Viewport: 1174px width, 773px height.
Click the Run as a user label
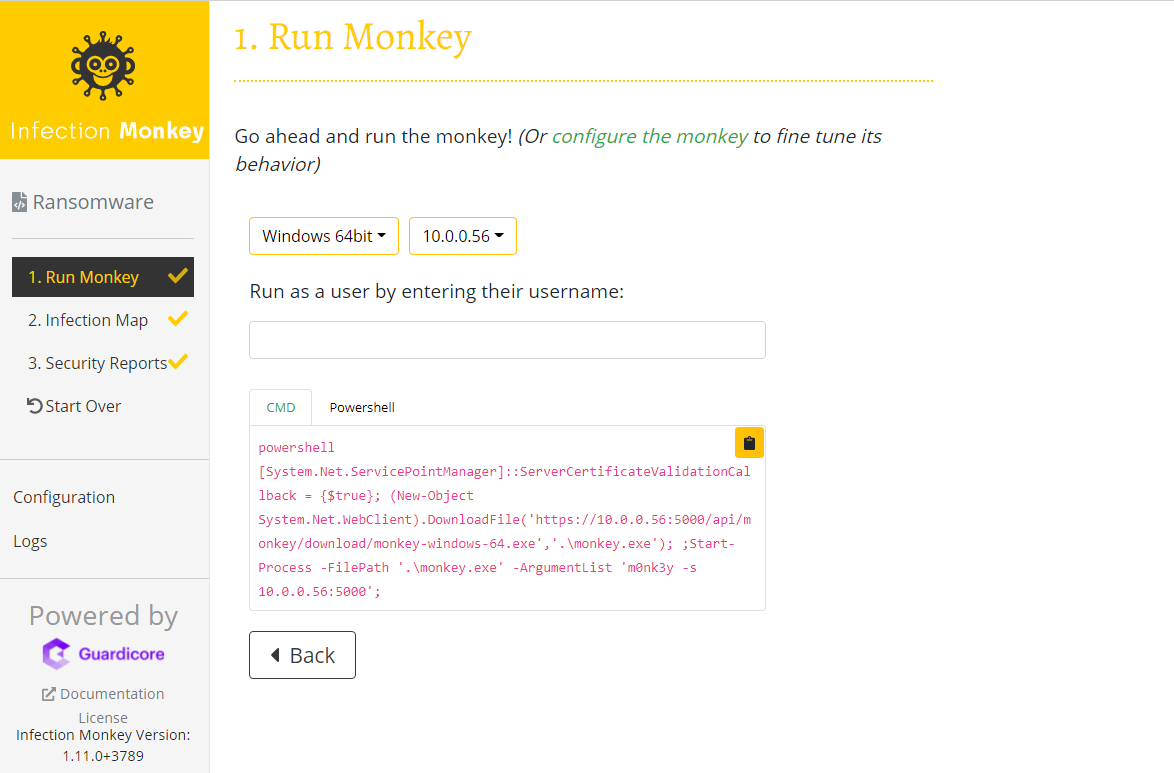[x=437, y=291]
